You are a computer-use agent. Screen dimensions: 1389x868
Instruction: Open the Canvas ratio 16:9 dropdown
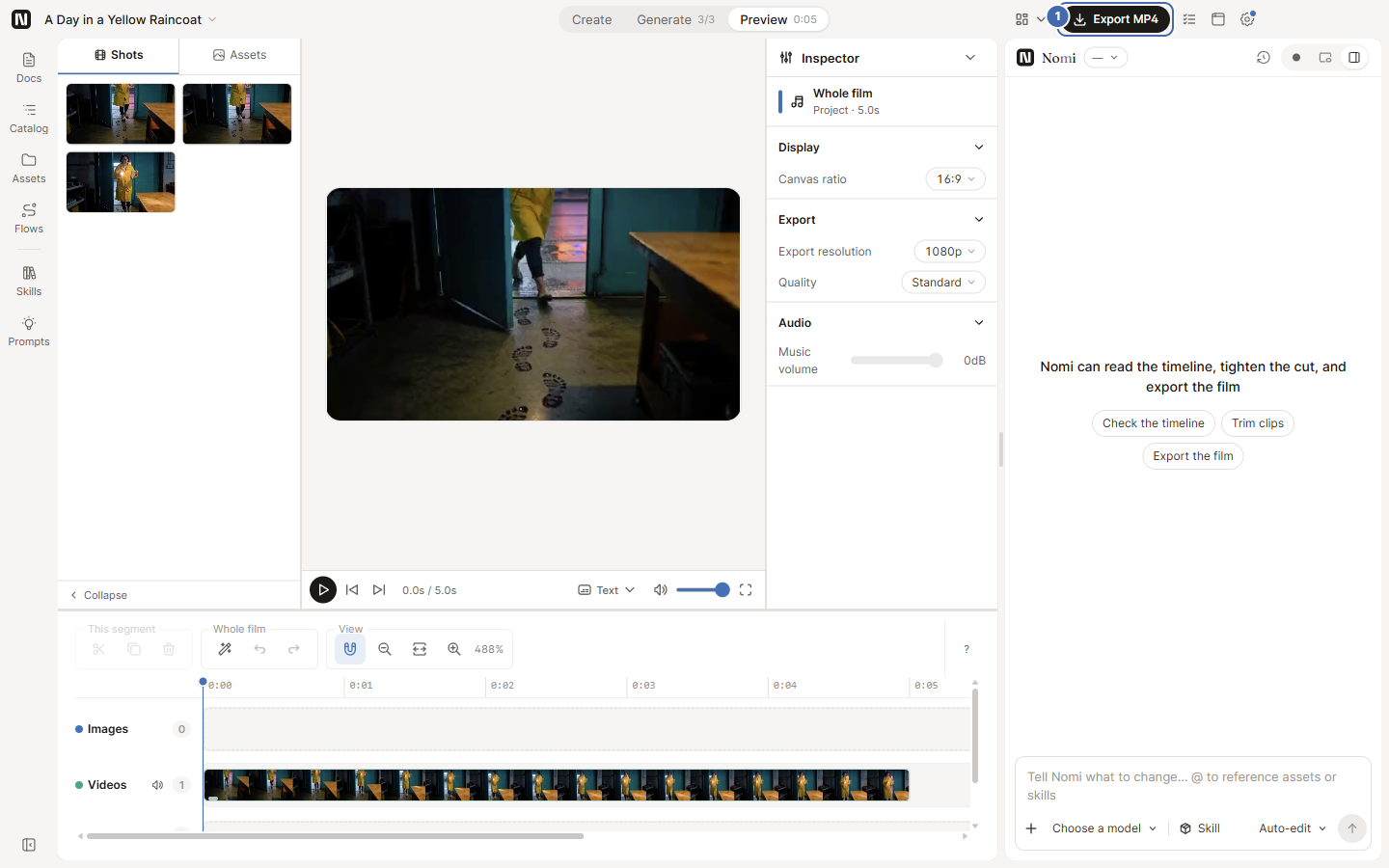(x=956, y=179)
